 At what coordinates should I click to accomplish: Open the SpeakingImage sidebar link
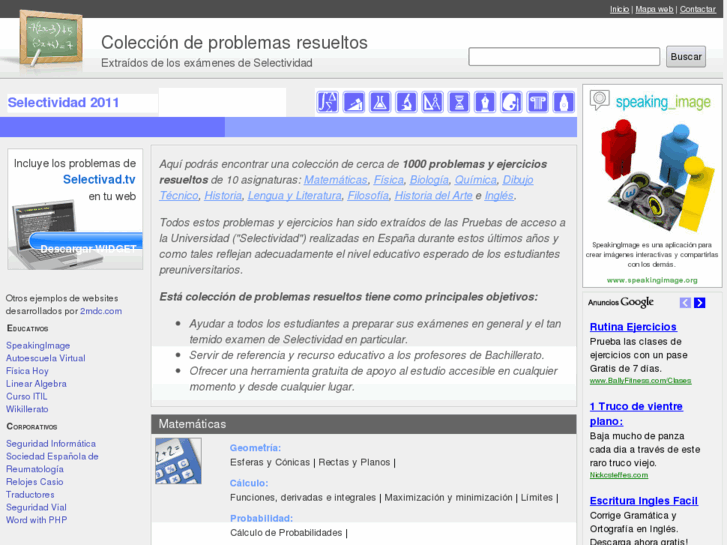(x=38, y=346)
